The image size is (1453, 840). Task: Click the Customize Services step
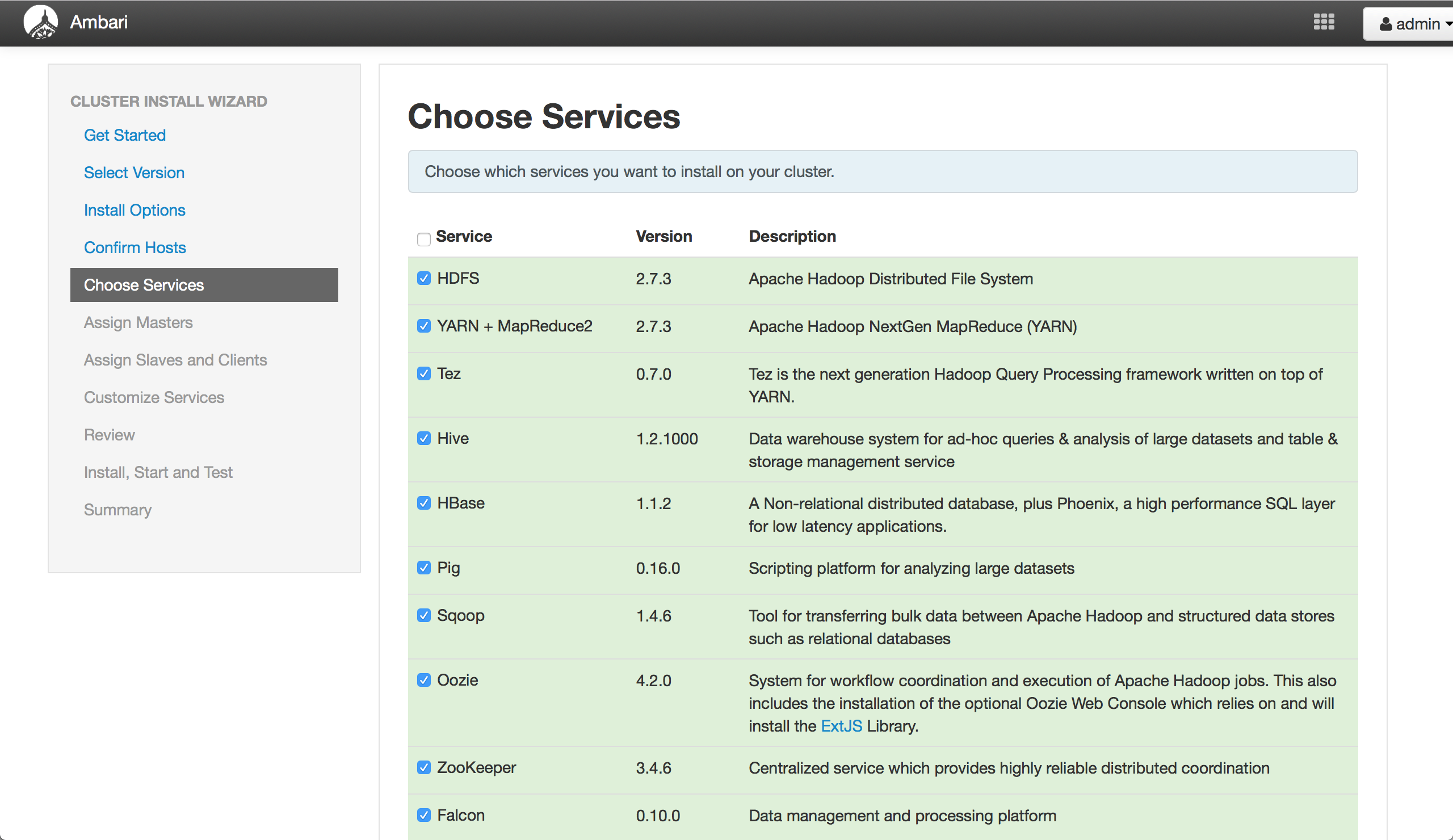154,397
